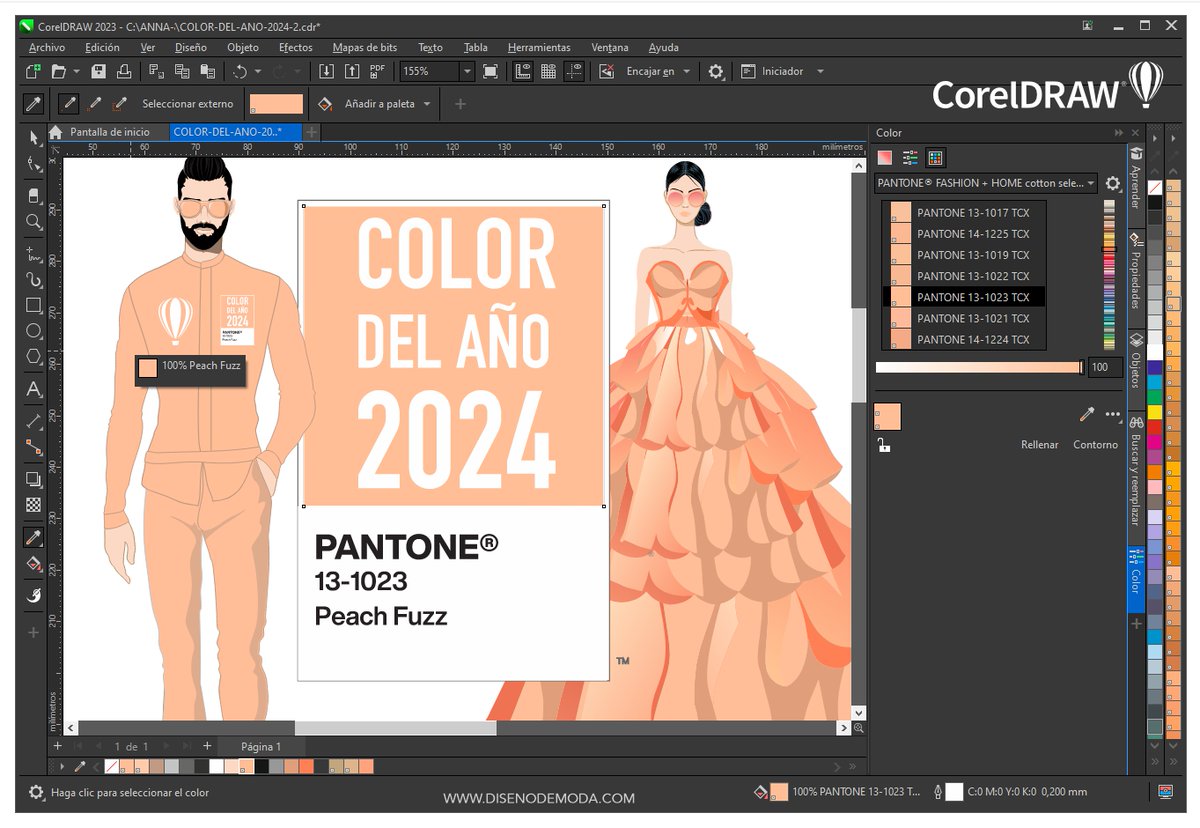Click the Publish to PDF icon
Image resolution: width=1200 pixels, height=828 pixels.
[377, 71]
